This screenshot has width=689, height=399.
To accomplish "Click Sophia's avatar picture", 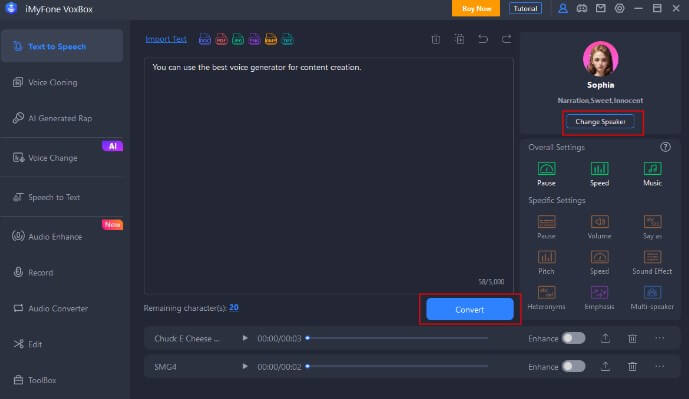I will point(600,59).
